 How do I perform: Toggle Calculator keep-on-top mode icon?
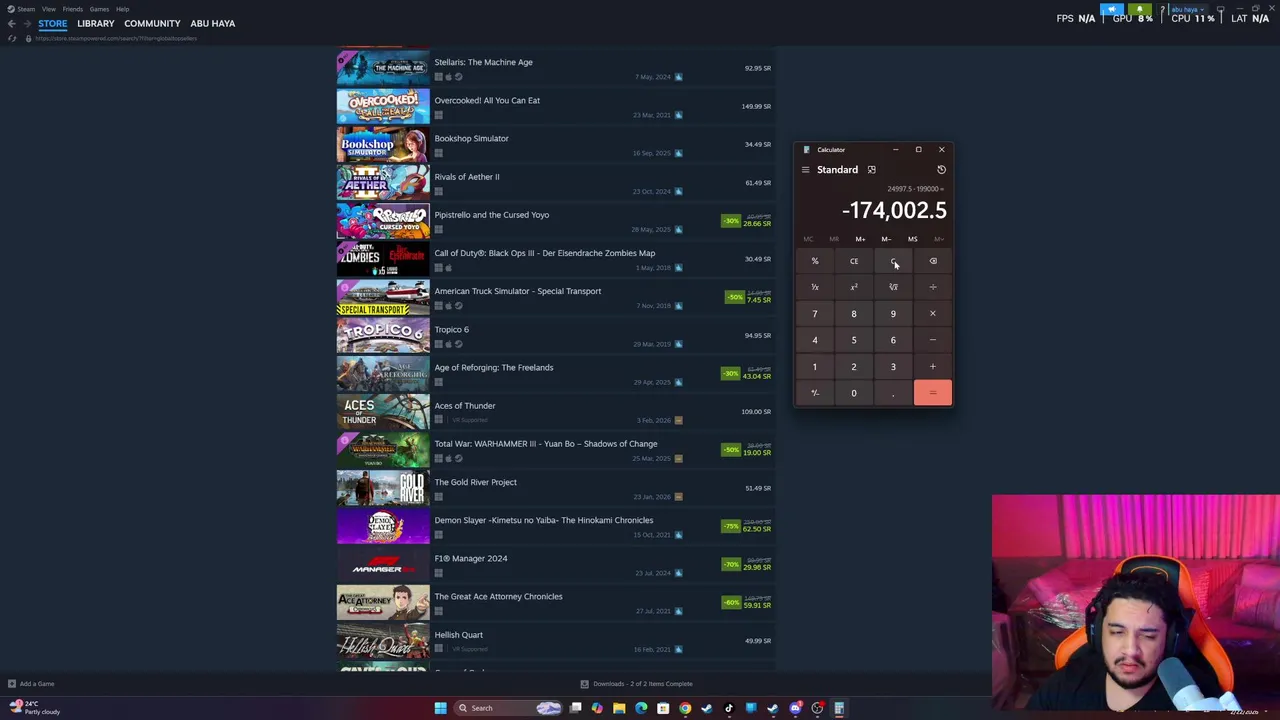coord(871,170)
